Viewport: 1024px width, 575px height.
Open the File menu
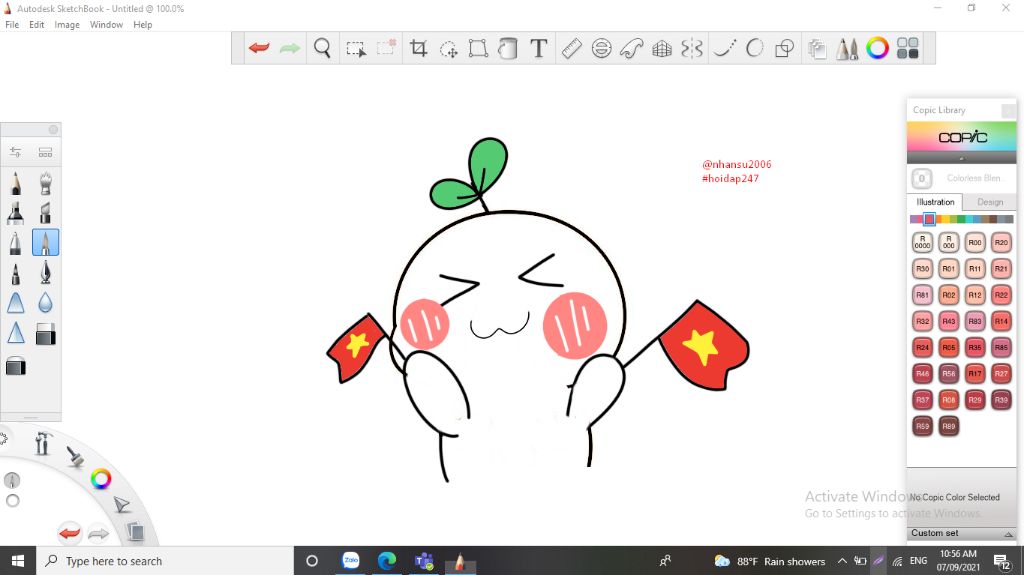pyautogui.click(x=12, y=25)
